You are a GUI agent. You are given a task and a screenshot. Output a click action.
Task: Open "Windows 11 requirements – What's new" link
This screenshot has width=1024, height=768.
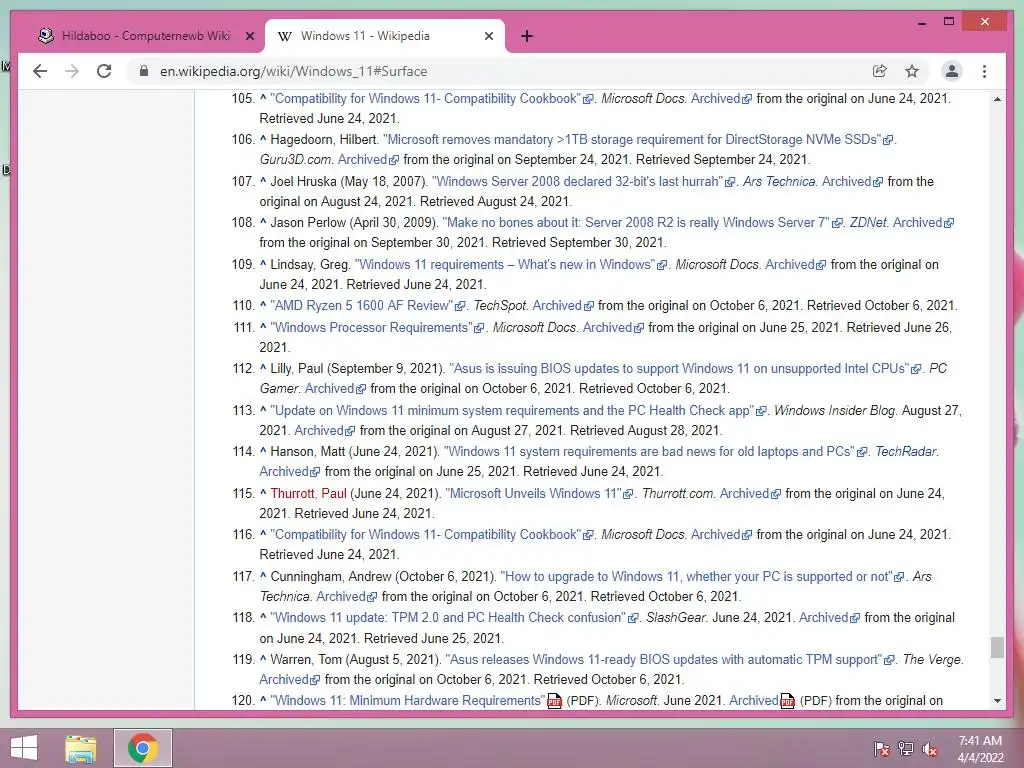(x=505, y=264)
